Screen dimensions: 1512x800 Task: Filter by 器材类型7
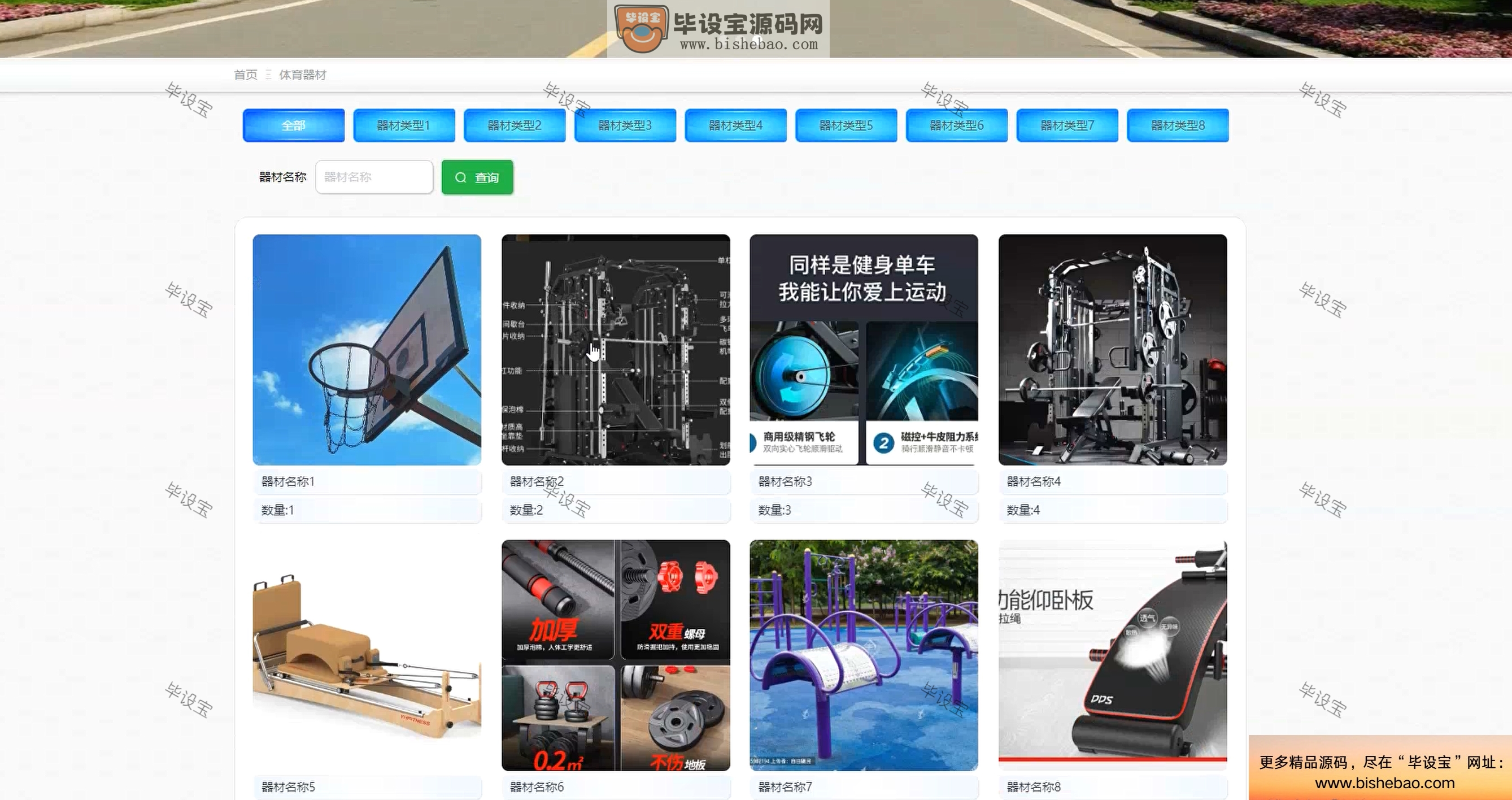1067,125
